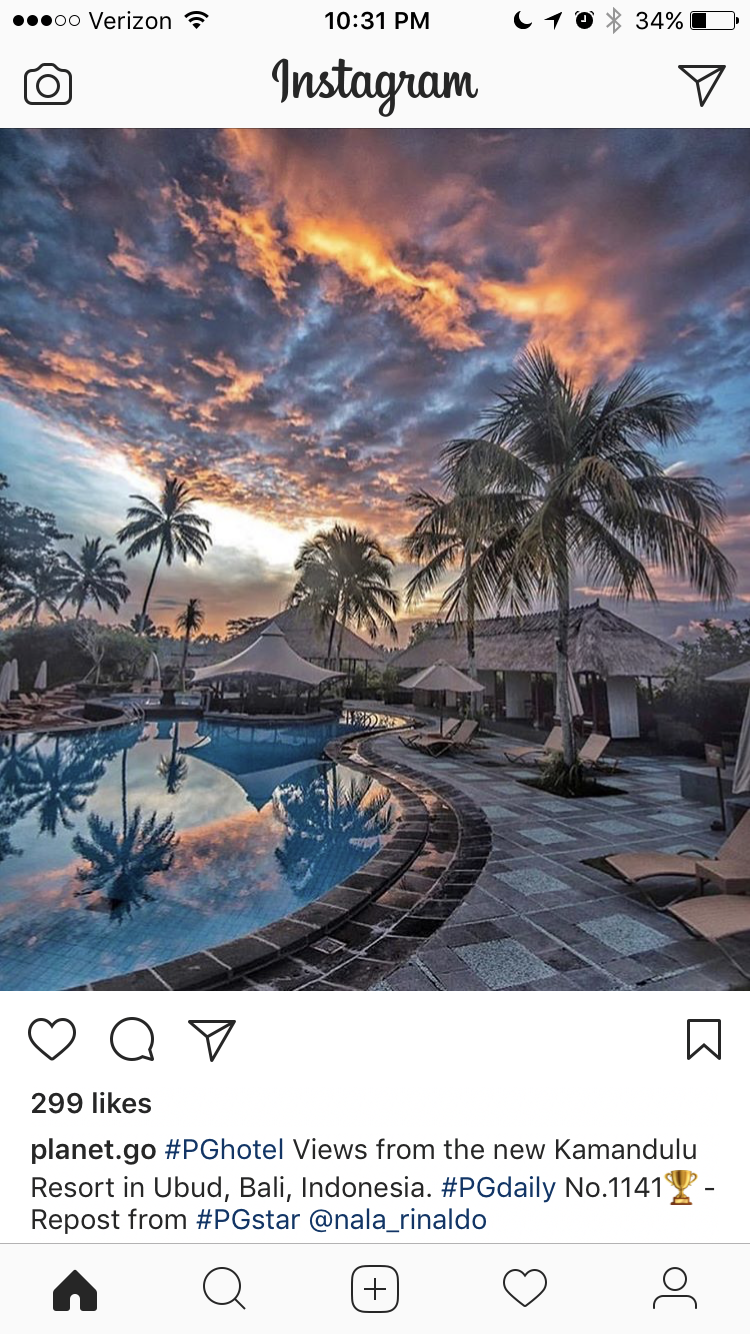Open direct messages paper plane at top
This screenshot has width=750, height=1334.
point(701,84)
